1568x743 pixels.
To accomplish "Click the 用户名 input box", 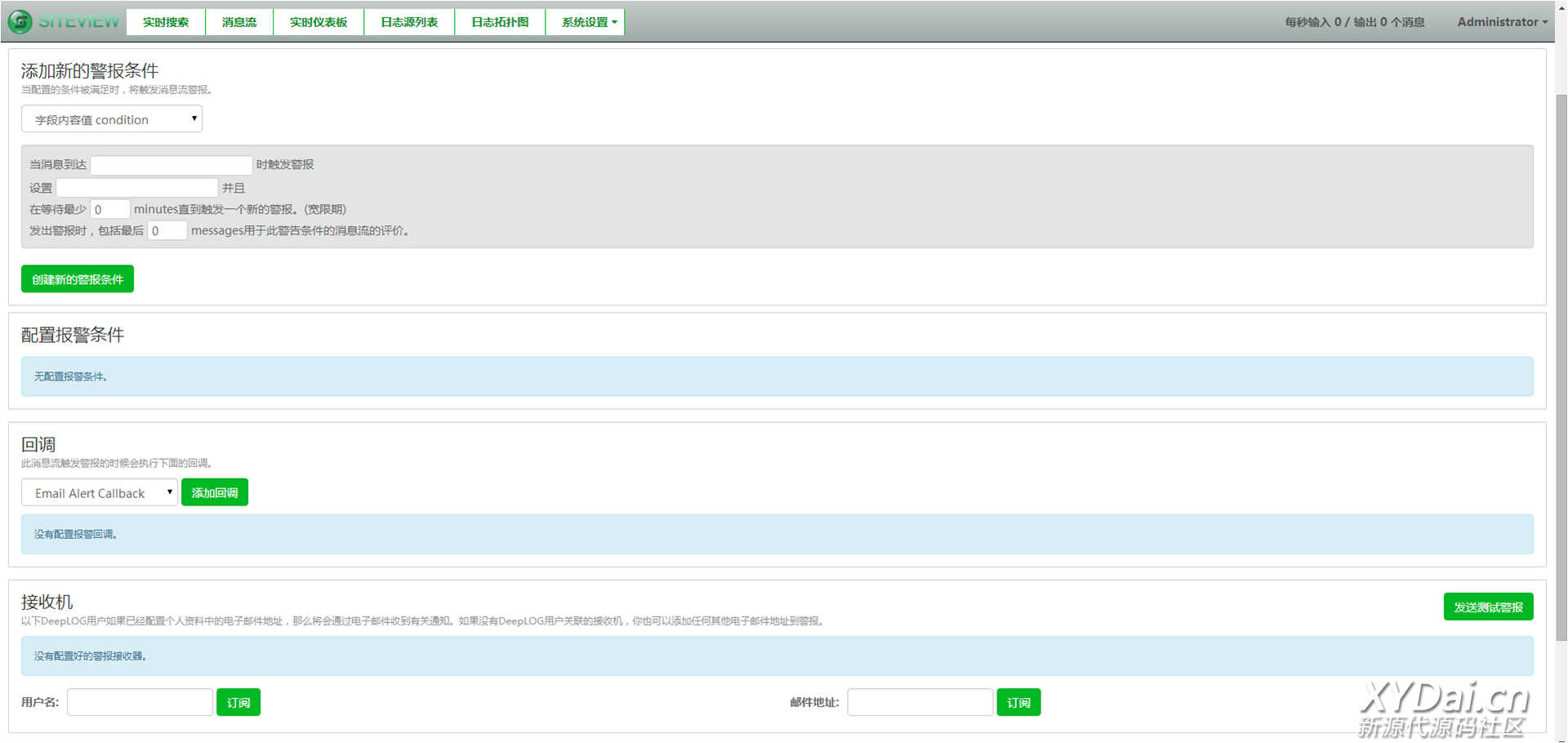I will [140, 703].
